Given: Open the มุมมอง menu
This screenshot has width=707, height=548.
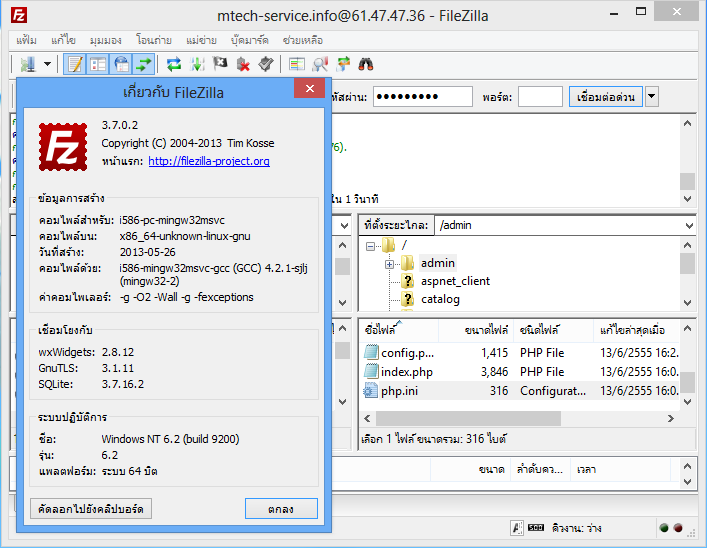Looking at the screenshot, I should coord(106,41).
